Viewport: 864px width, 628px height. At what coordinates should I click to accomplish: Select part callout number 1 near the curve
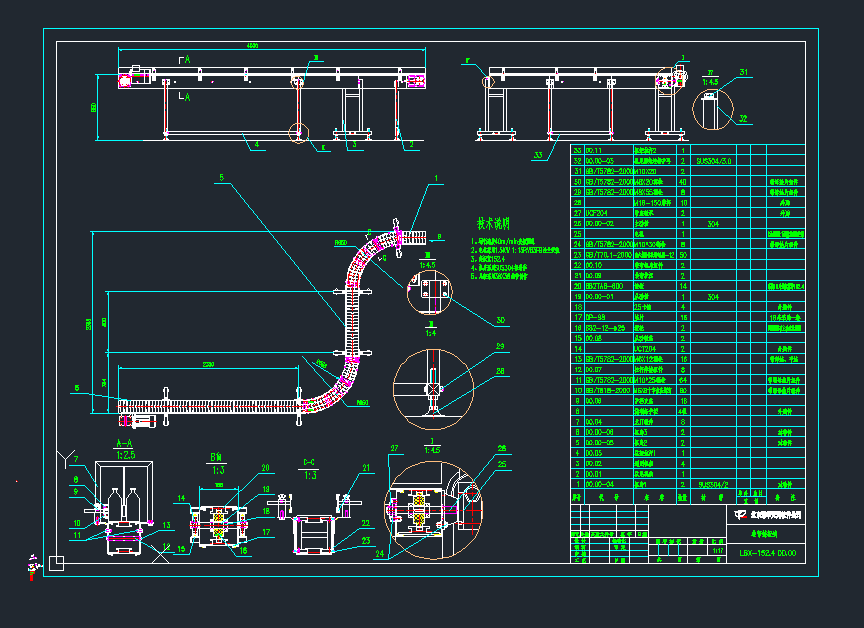[x=436, y=179]
